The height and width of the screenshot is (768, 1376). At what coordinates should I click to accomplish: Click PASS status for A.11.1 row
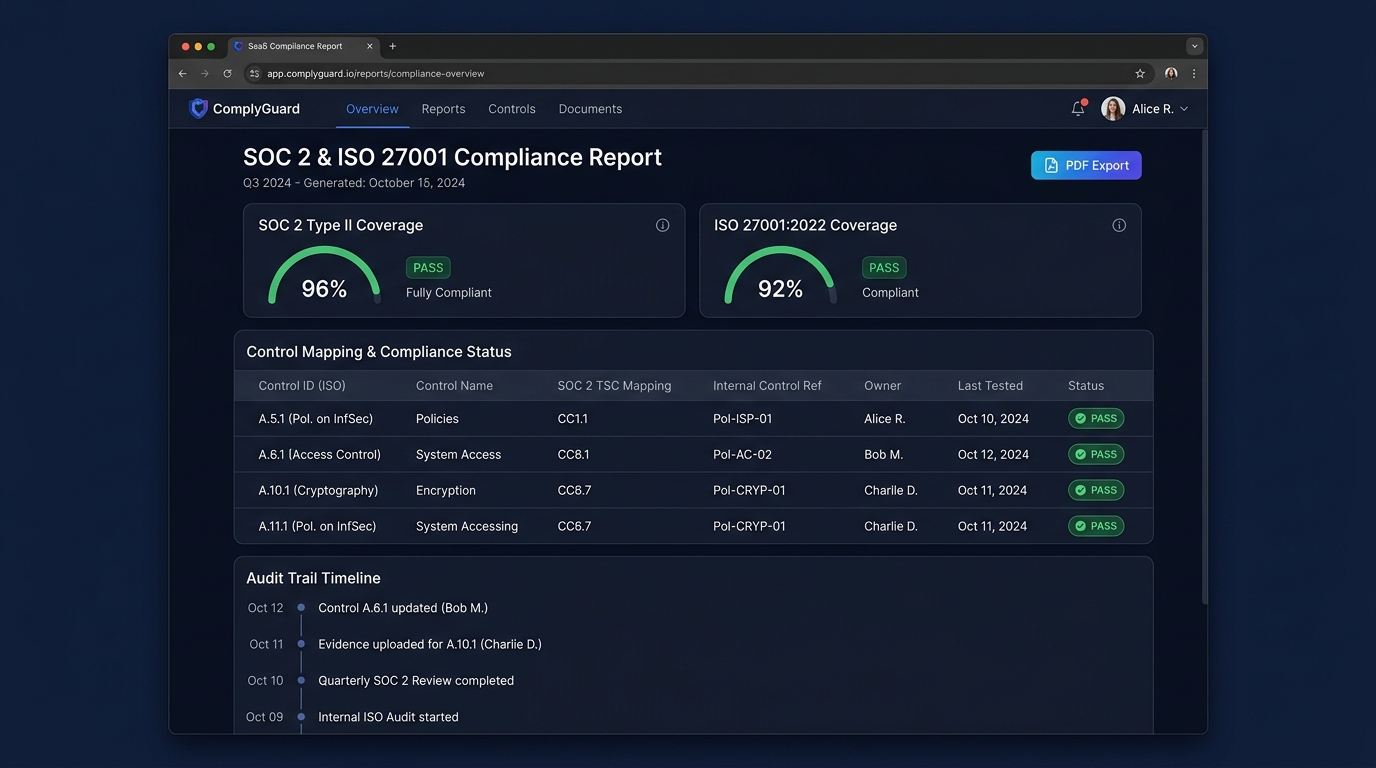pyautogui.click(x=1096, y=526)
